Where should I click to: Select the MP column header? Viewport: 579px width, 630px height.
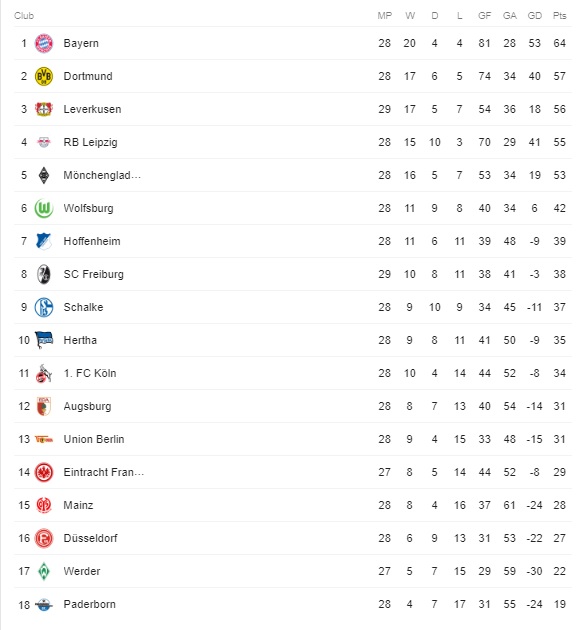pos(385,16)
